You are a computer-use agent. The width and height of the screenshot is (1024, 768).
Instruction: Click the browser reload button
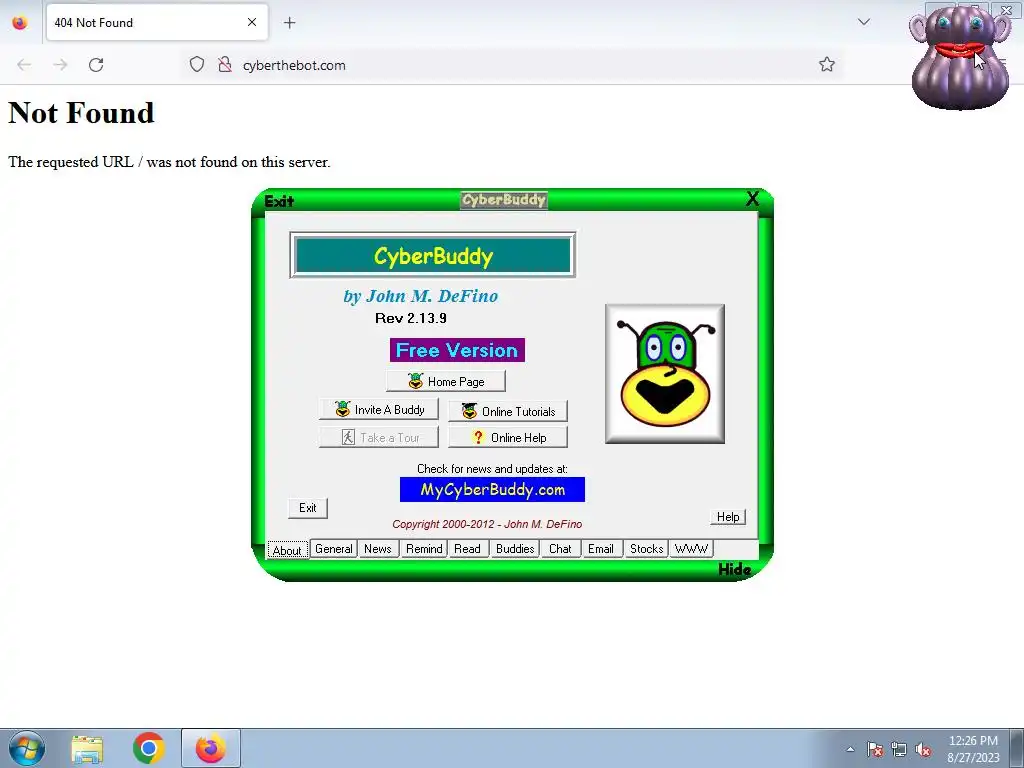[x=96, y=65]
